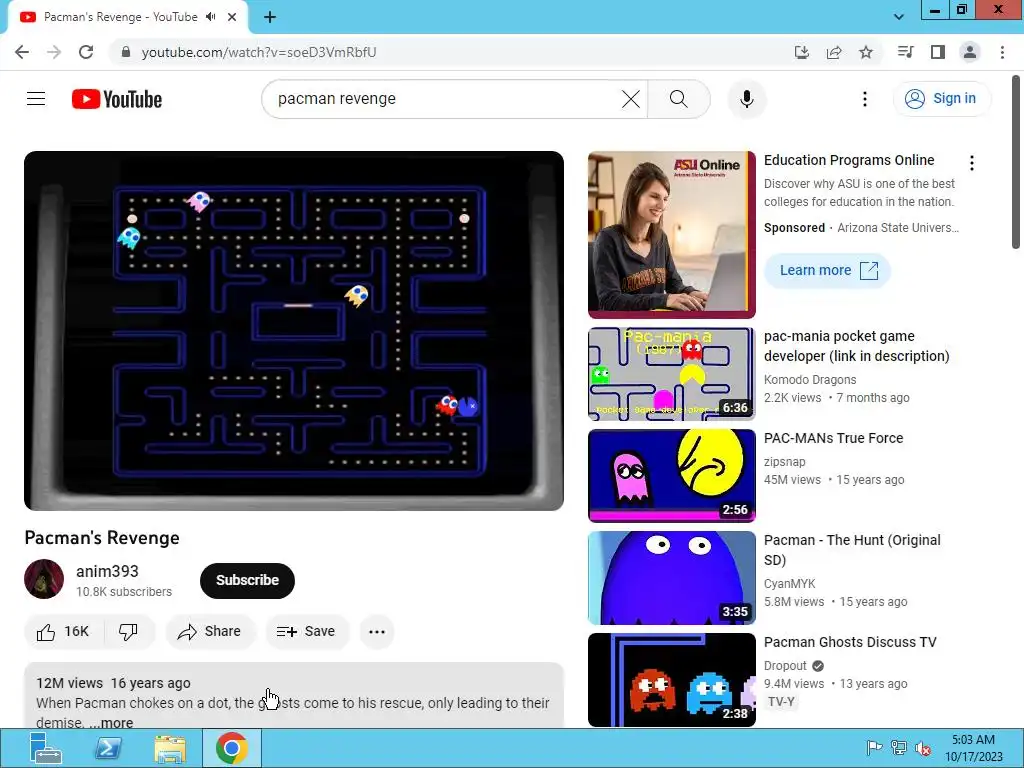Open tab search chevron
The height and width of the screenshot is (768, 1024).
click(899, 17)
